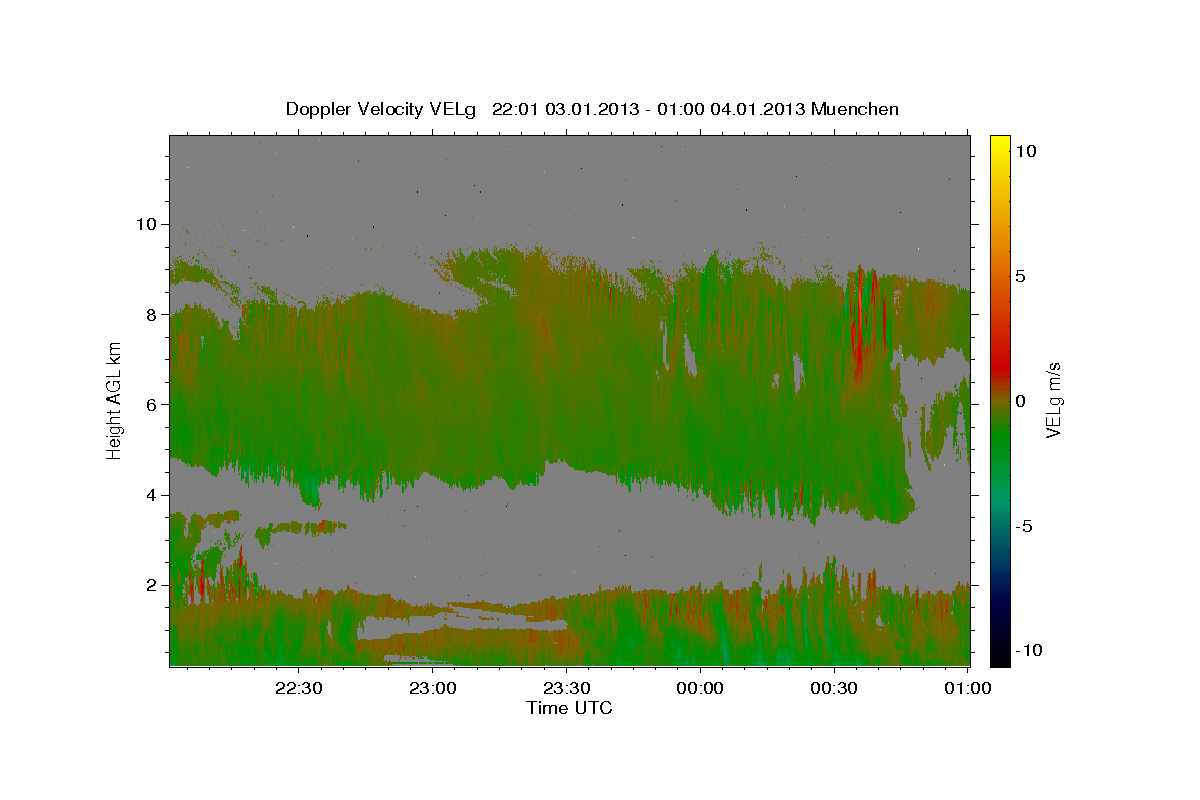The image size is (1200, 800).
Task: Click the 'Muenchen' station name in title
Action: pyautogui.click(x=855, y=109)
